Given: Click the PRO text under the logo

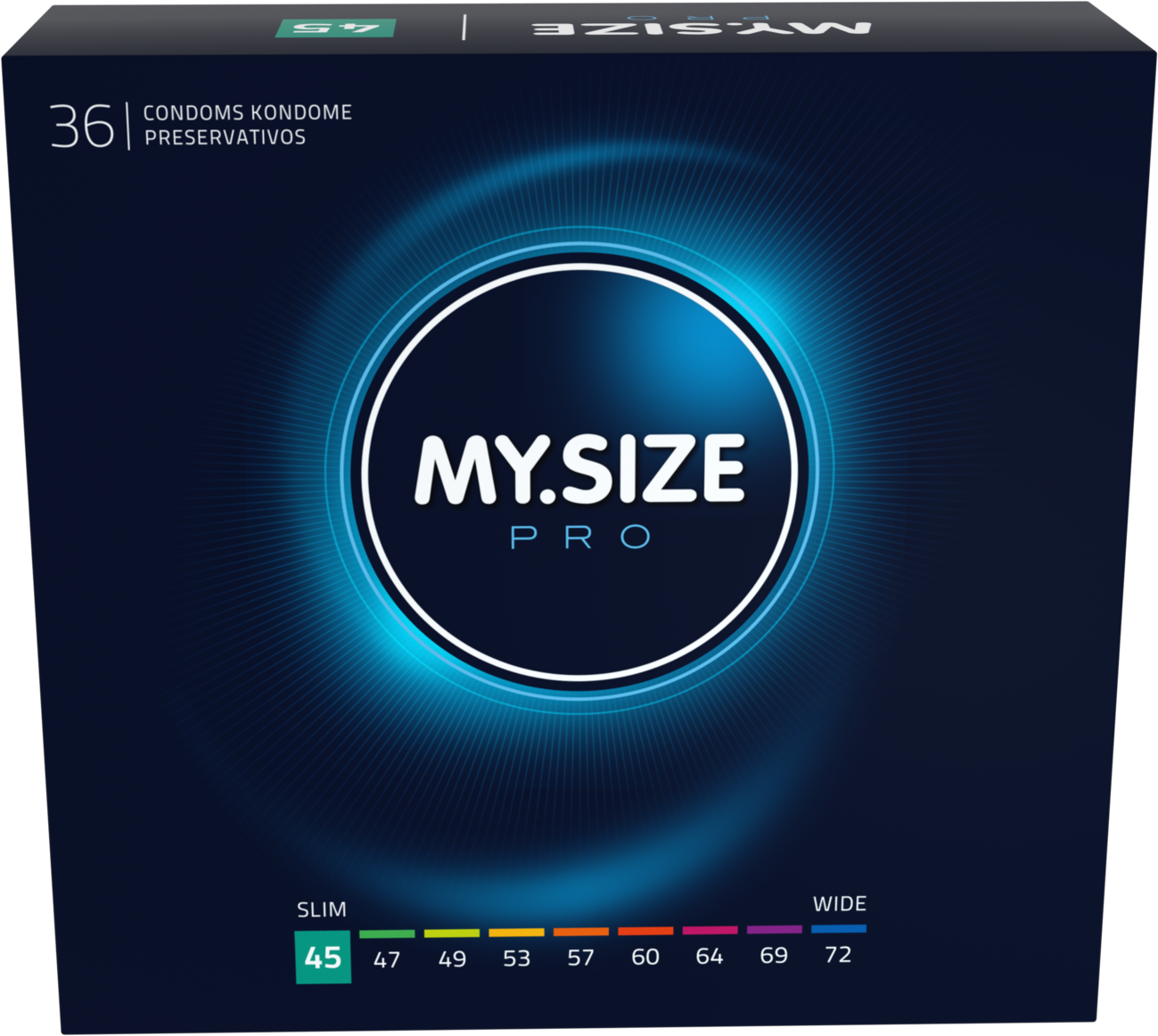Looking at the screenshot, I should tap(580, 538).
